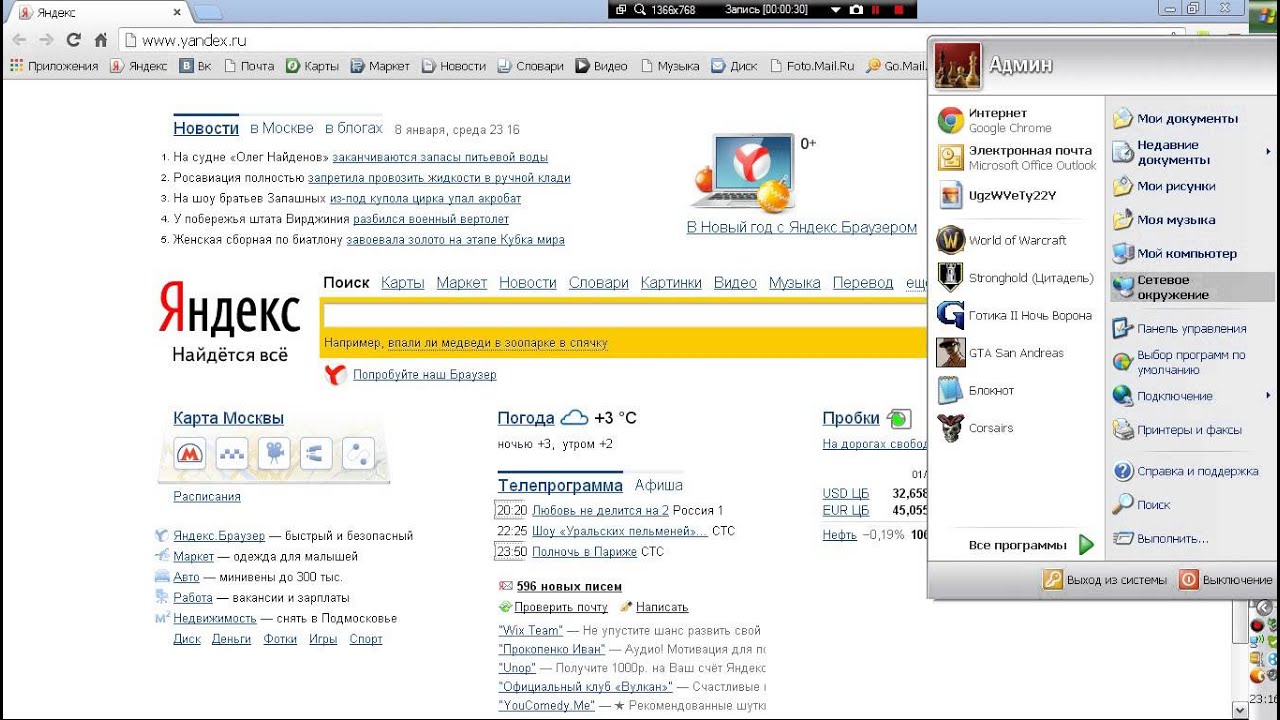Screen dimensions: 1280x720
Task: Open Картинки tab above search
Action: 671,283
